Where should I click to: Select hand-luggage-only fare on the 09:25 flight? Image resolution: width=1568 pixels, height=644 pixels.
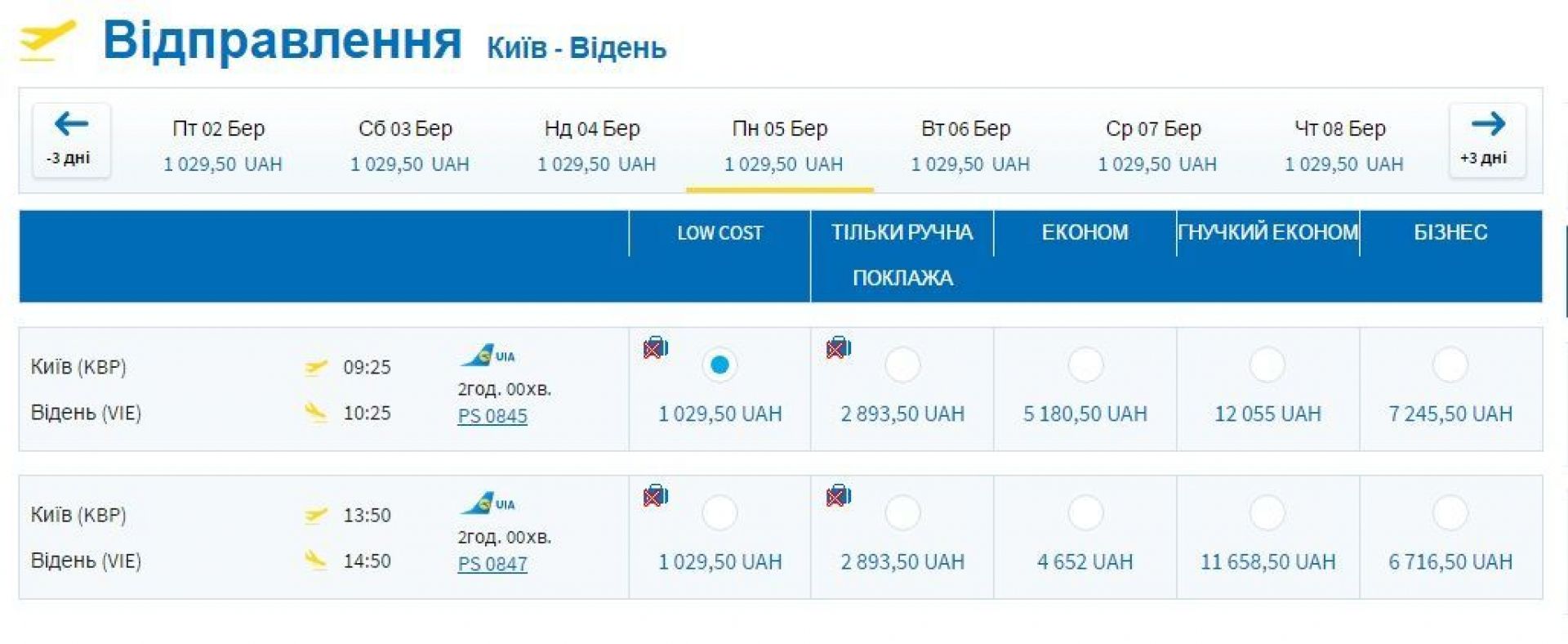[902, 365]
